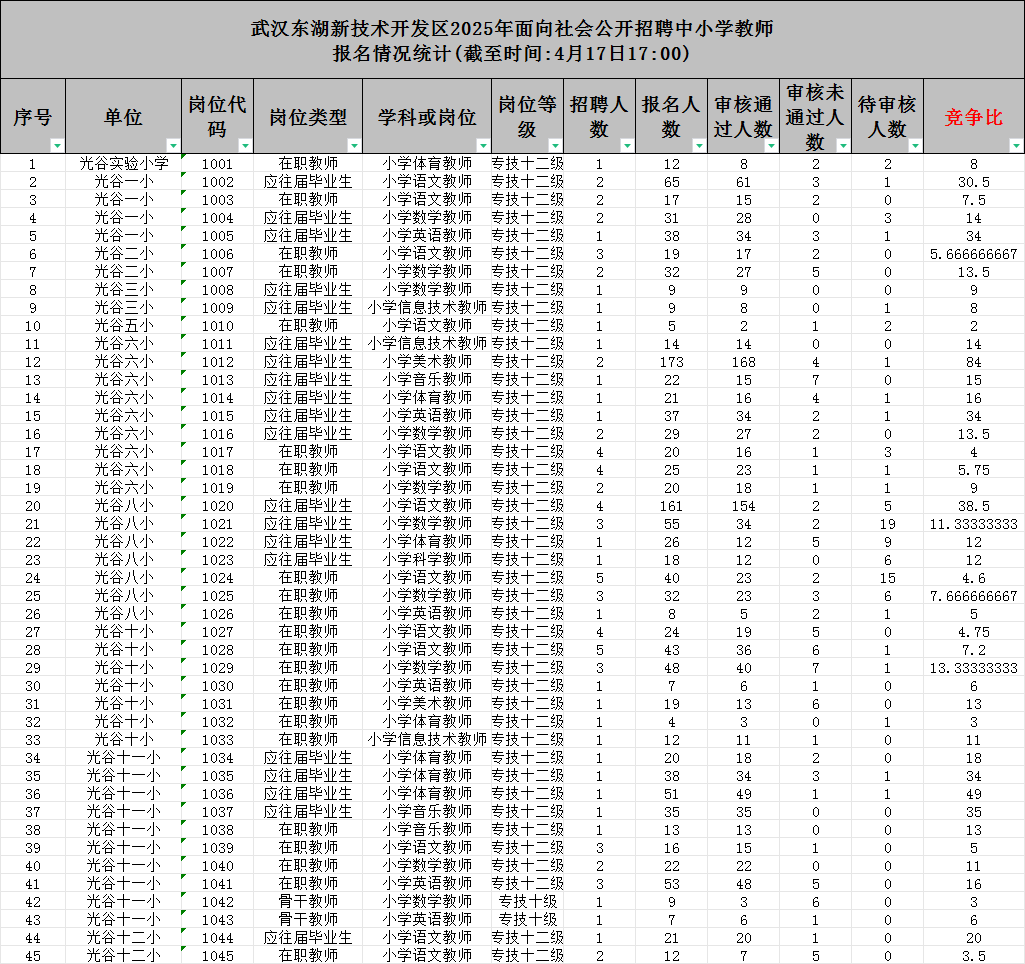Select pending review count cell 15
This screenshot has height=964, width=1025.
point(887,578)
